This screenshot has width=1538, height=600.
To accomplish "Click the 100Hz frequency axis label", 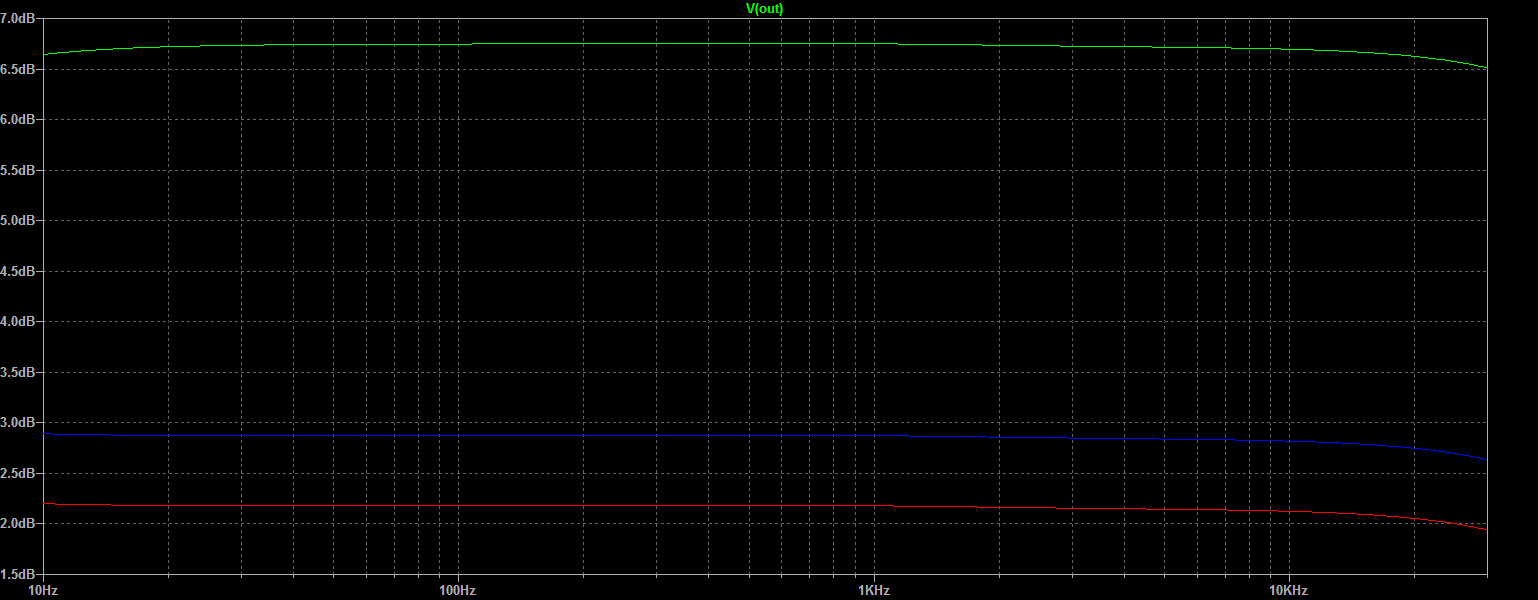I will coord(458,590).
